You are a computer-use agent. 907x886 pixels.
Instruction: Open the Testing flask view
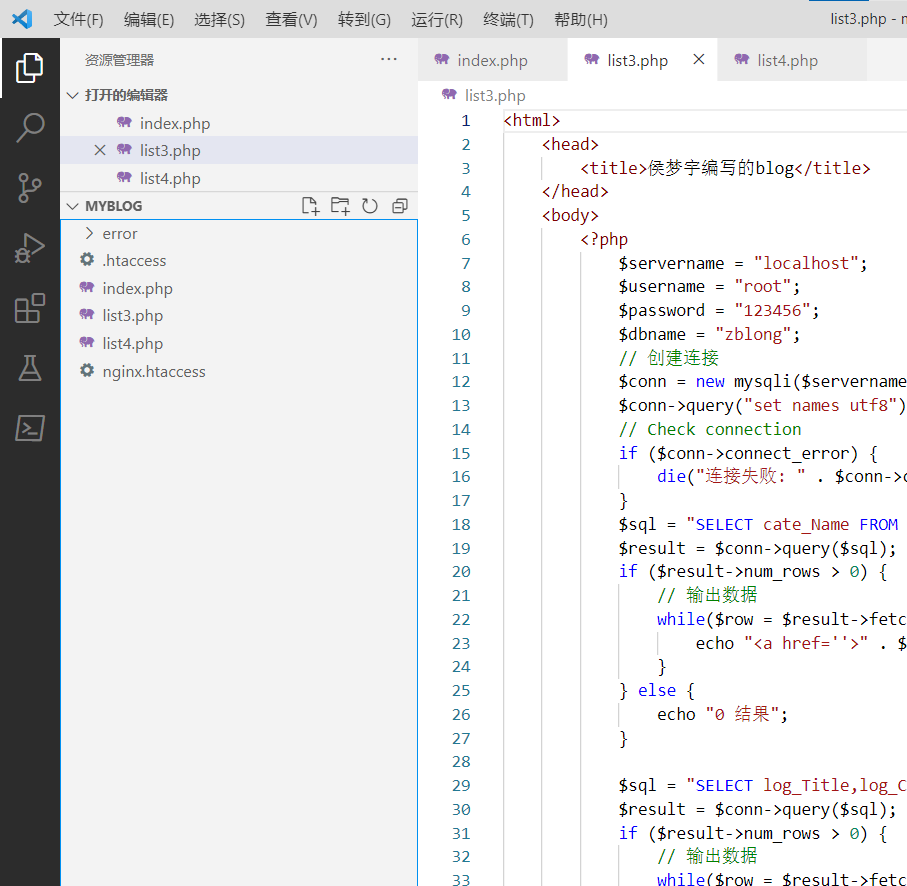click(30, 368)
